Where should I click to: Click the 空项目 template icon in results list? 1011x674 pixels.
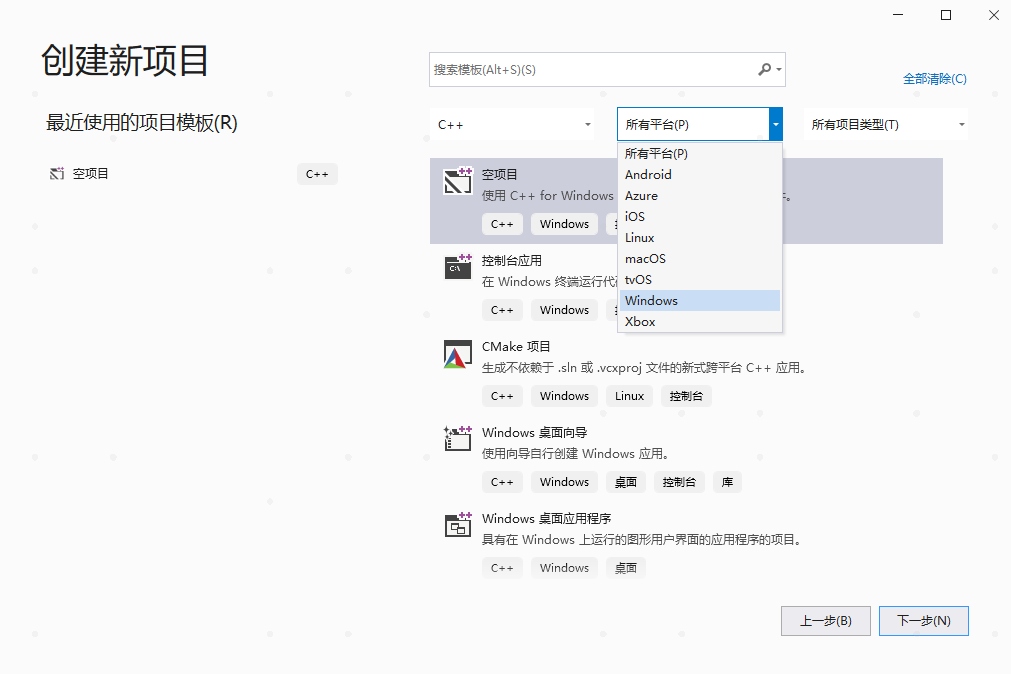coord(458,181)
